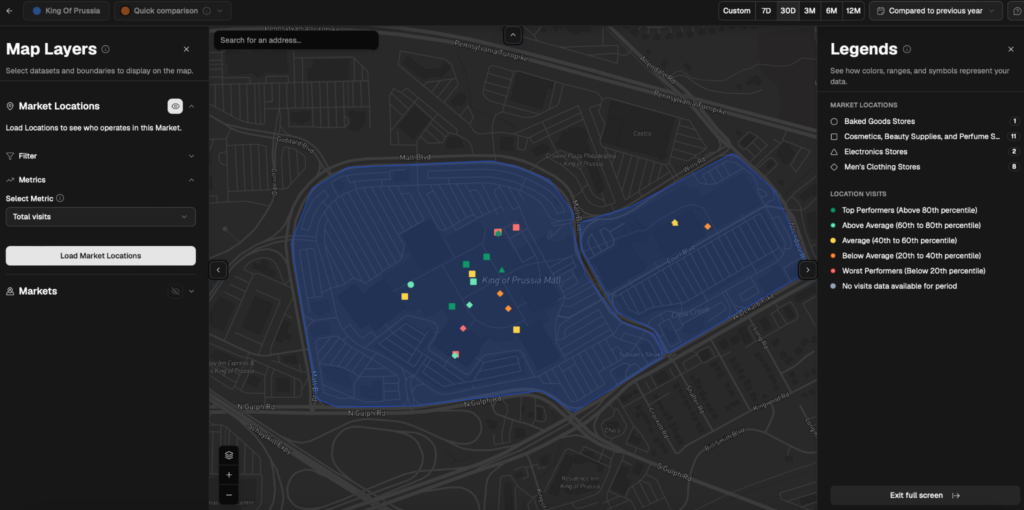Click the top-right corner toolbar icon

pyautogui.click(x=1016, y=10)
